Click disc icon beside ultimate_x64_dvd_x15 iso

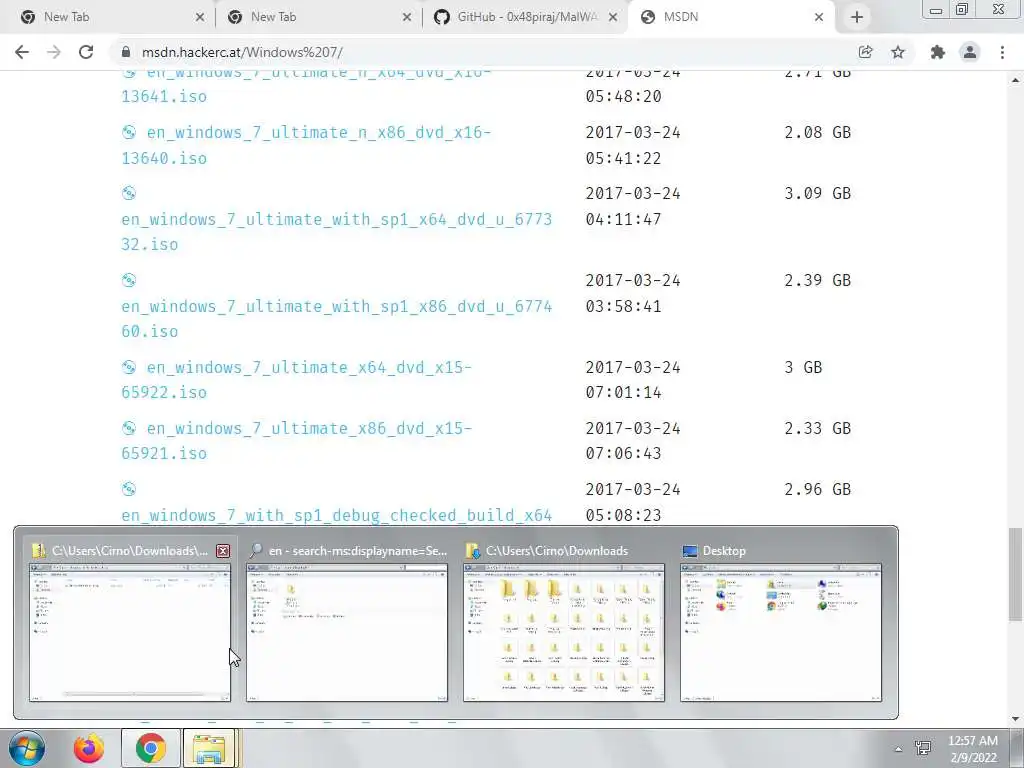(129, 368)
